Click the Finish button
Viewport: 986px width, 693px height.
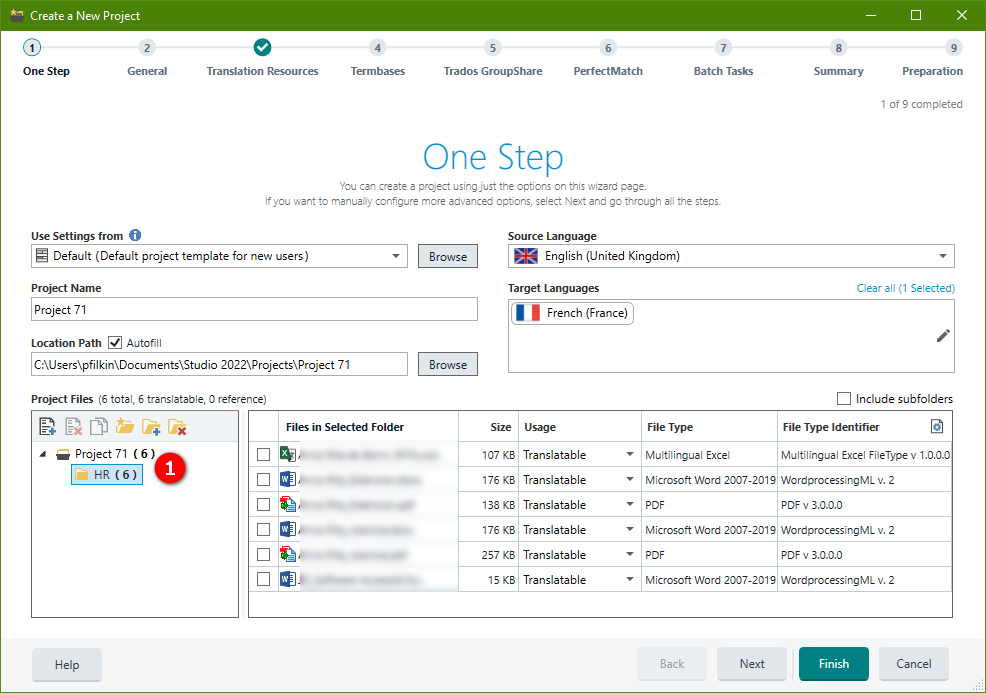click(x=834, y=663)
